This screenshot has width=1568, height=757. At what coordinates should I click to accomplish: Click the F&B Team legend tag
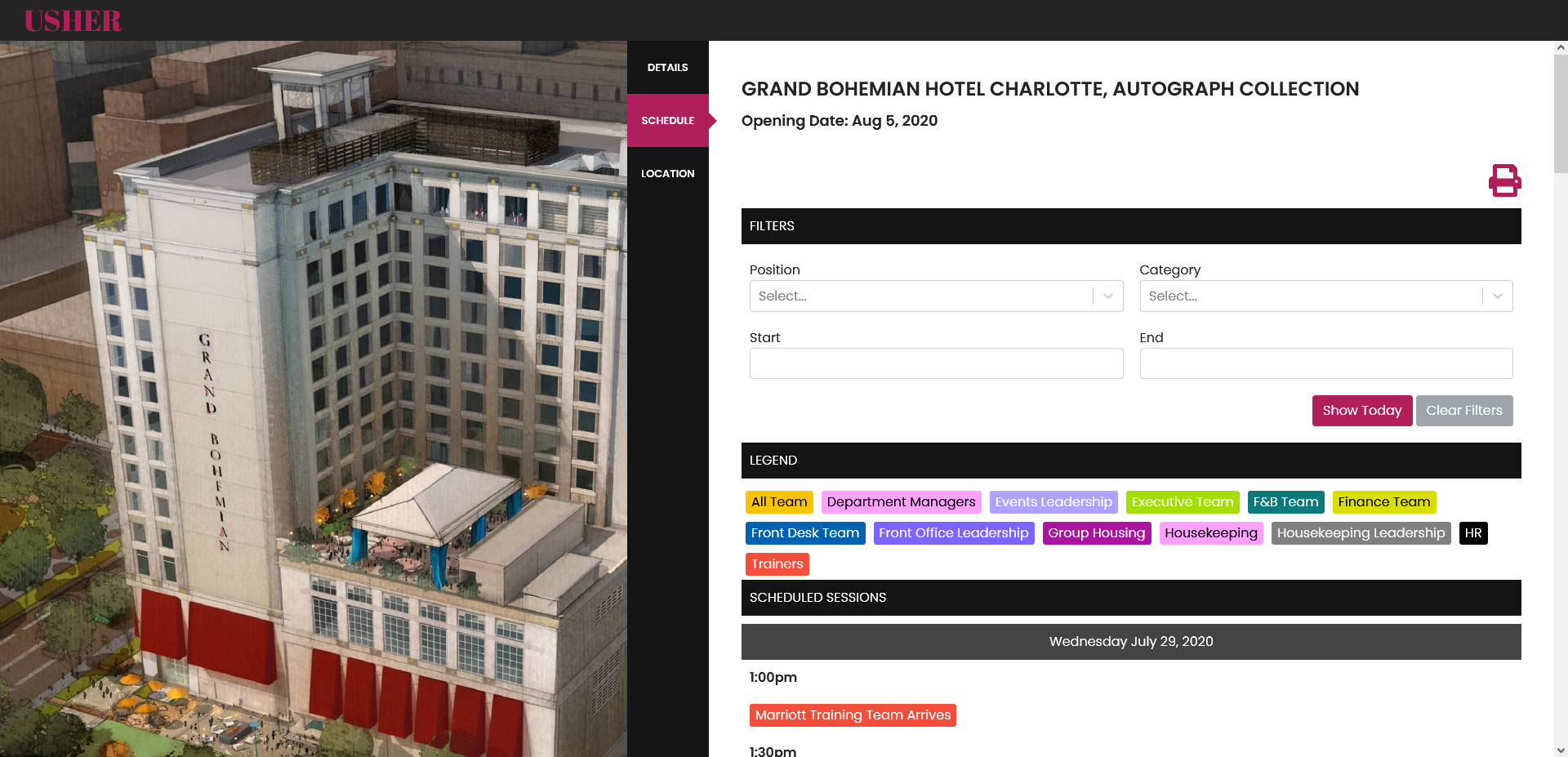1286,502
